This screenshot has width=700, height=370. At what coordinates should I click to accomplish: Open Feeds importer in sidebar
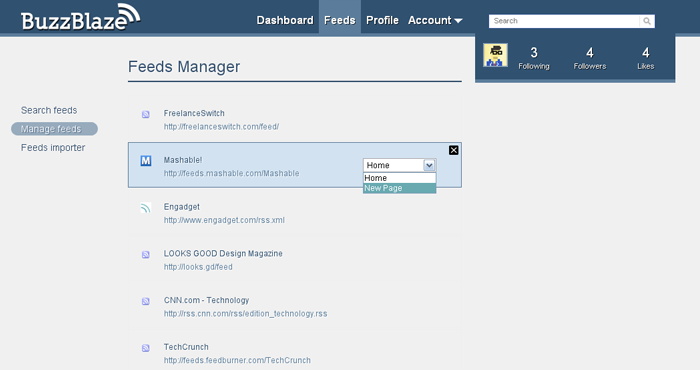(53, 148)
